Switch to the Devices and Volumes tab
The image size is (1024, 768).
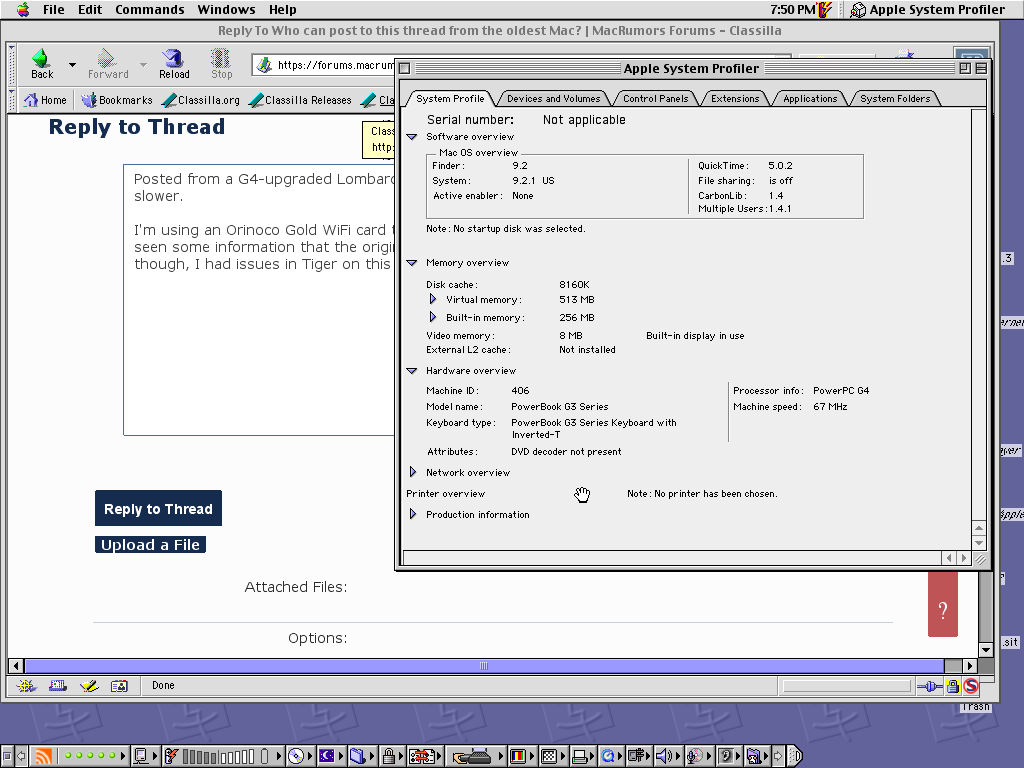[553, 99]
